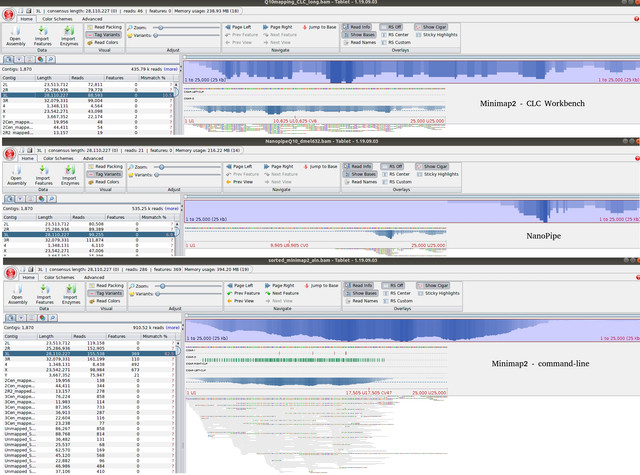Open the red Tablet application menu in middle window
Image resolution: width=640 pixels, height=475 pixels.
tap(9, 154)
